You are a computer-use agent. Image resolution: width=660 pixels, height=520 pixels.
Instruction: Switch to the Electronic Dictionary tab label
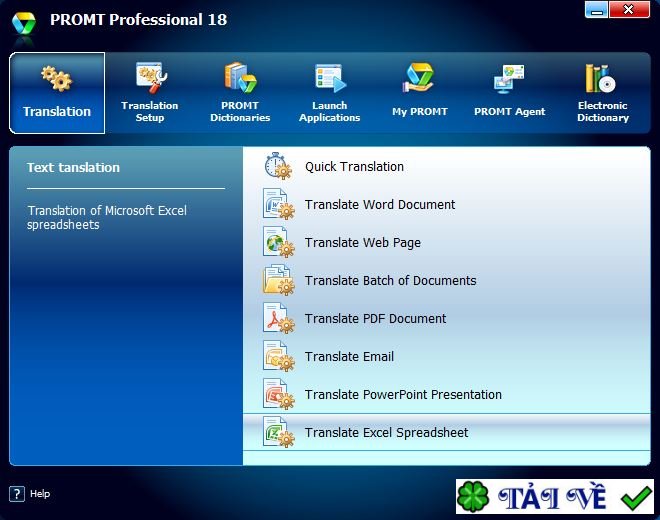coord(603,112)
